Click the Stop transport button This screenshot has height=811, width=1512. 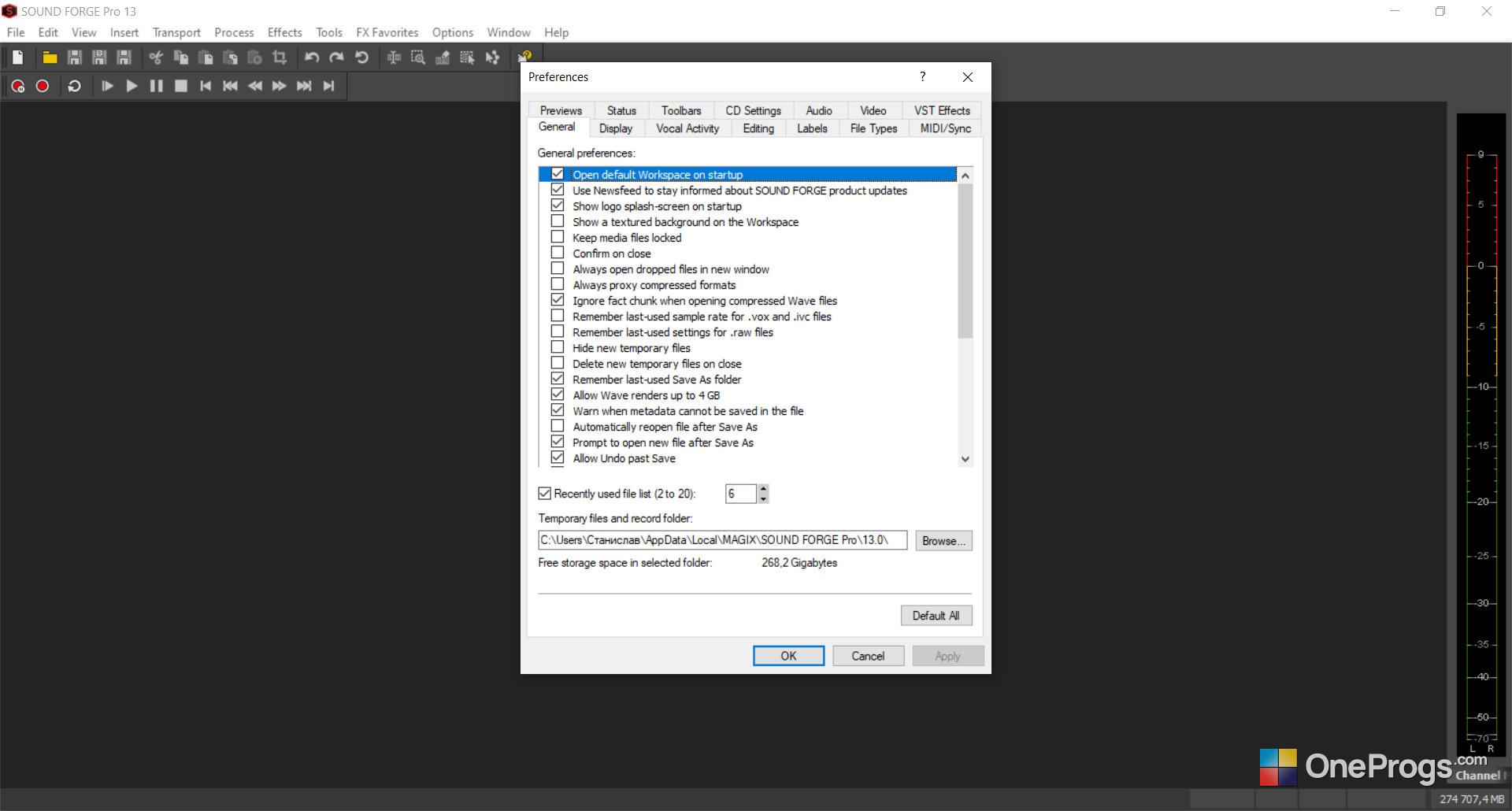[x=181, y=86]
